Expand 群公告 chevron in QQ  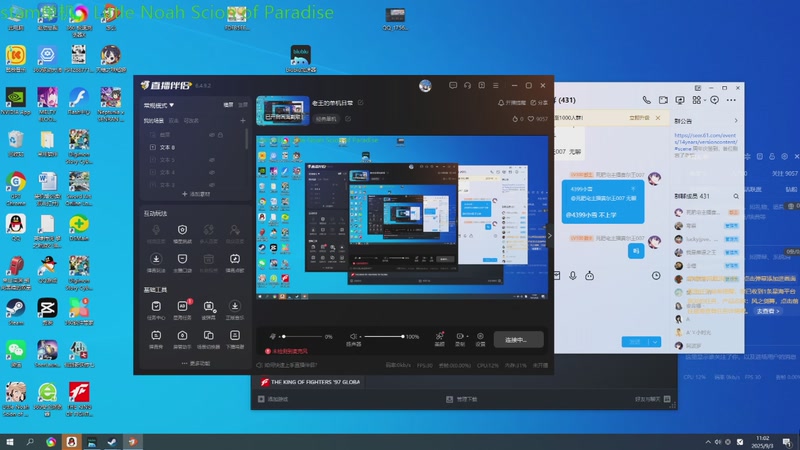[736, 120]
